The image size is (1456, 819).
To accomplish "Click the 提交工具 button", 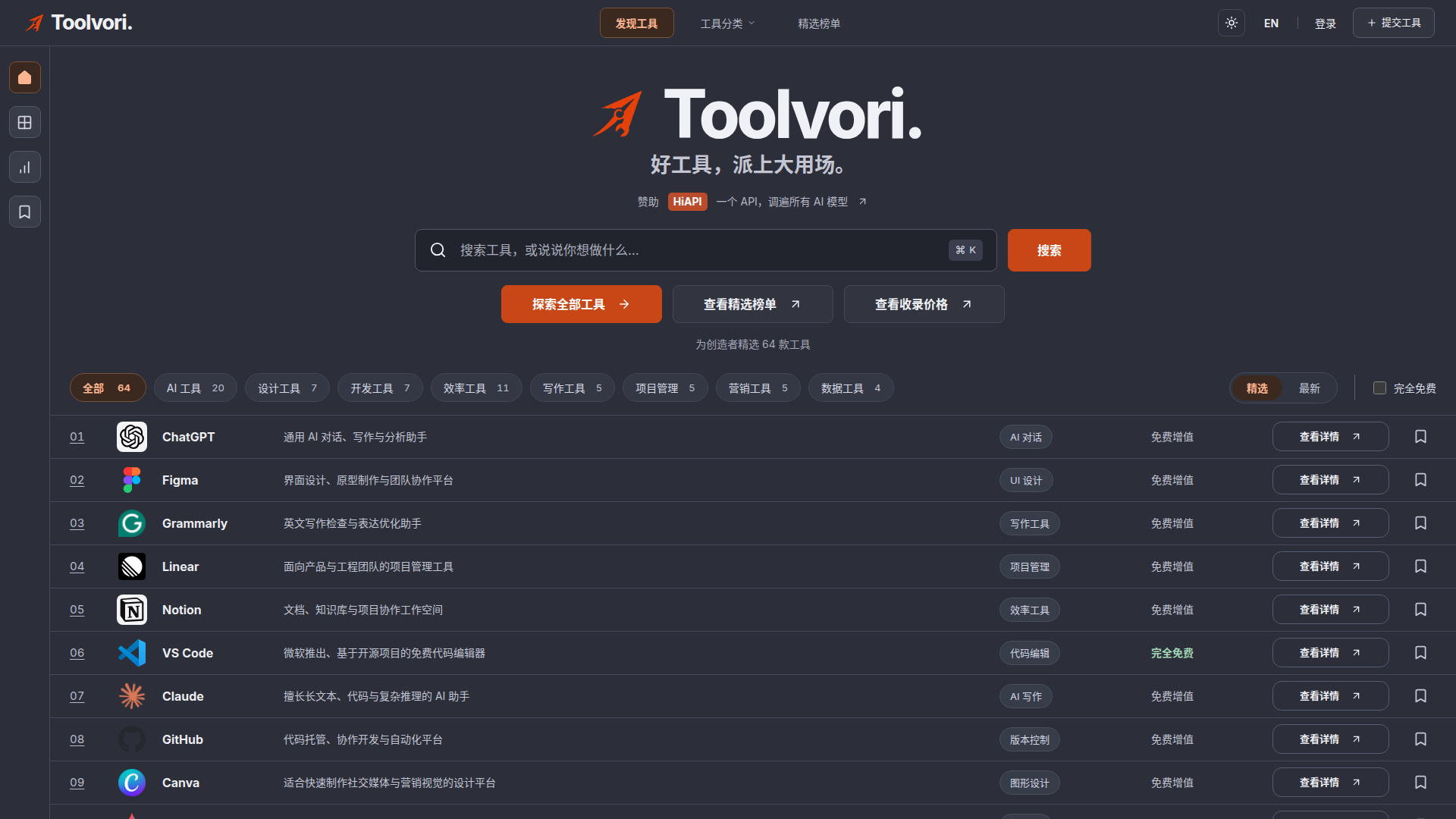I will (x=1394, y=23).
